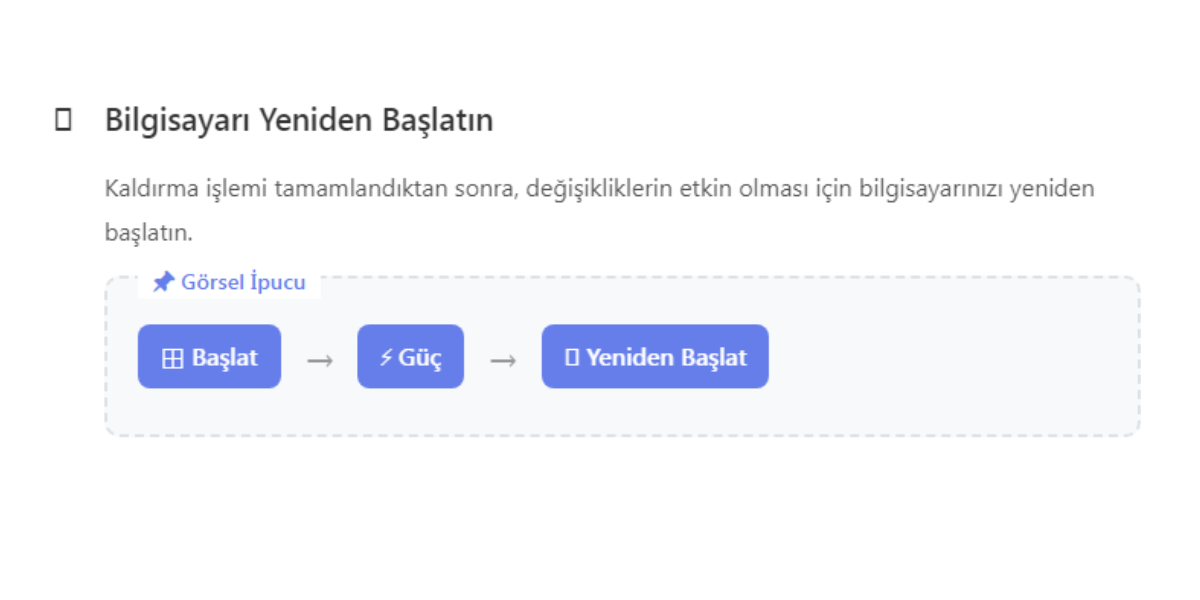Viewport: 1200px width, 600px height.
Task: Click empty area inside dashed hint box
Action: pyautogui.click(x=950, y=360)
